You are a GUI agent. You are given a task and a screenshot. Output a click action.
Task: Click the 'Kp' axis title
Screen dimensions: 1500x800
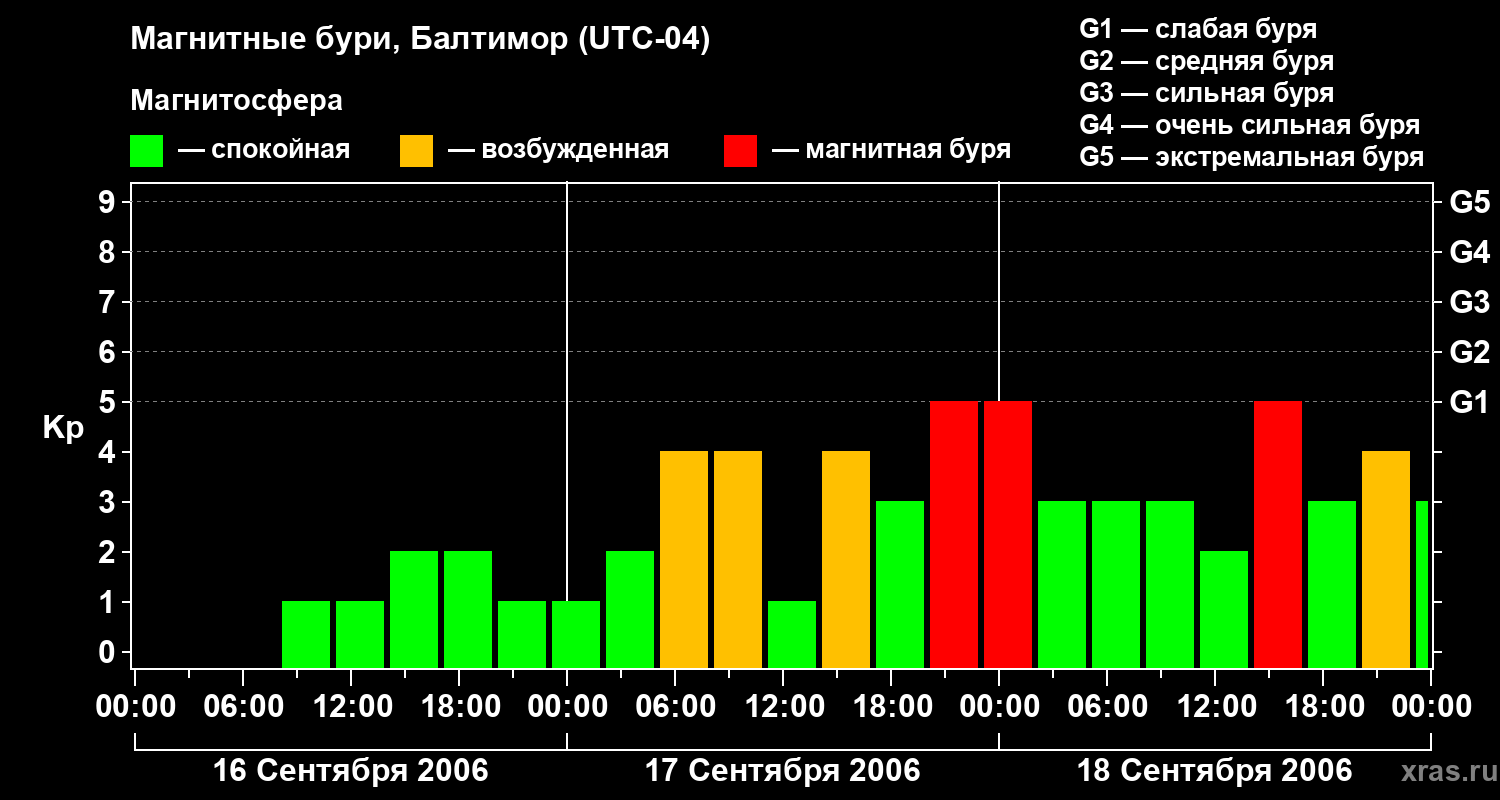[x=63, y=428]
